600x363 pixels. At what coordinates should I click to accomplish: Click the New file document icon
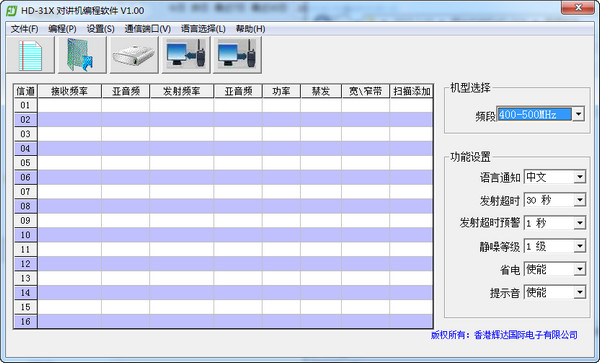point(31,55)
